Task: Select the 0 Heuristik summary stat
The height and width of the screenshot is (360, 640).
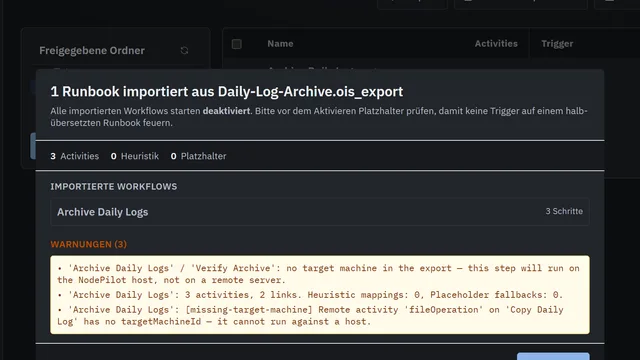Action: point(135,156)
